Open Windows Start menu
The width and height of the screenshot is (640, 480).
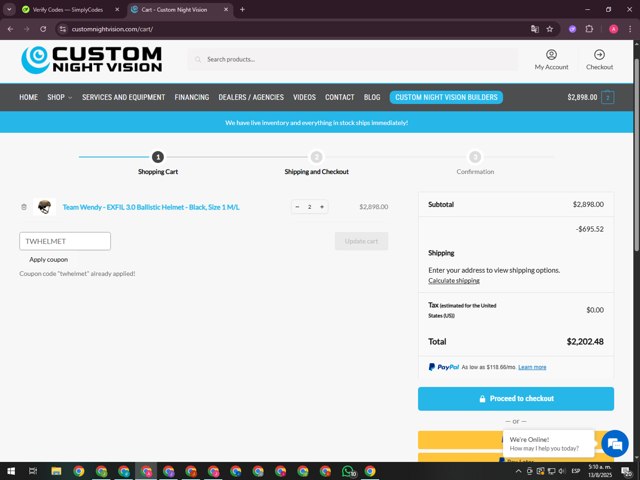11,471
